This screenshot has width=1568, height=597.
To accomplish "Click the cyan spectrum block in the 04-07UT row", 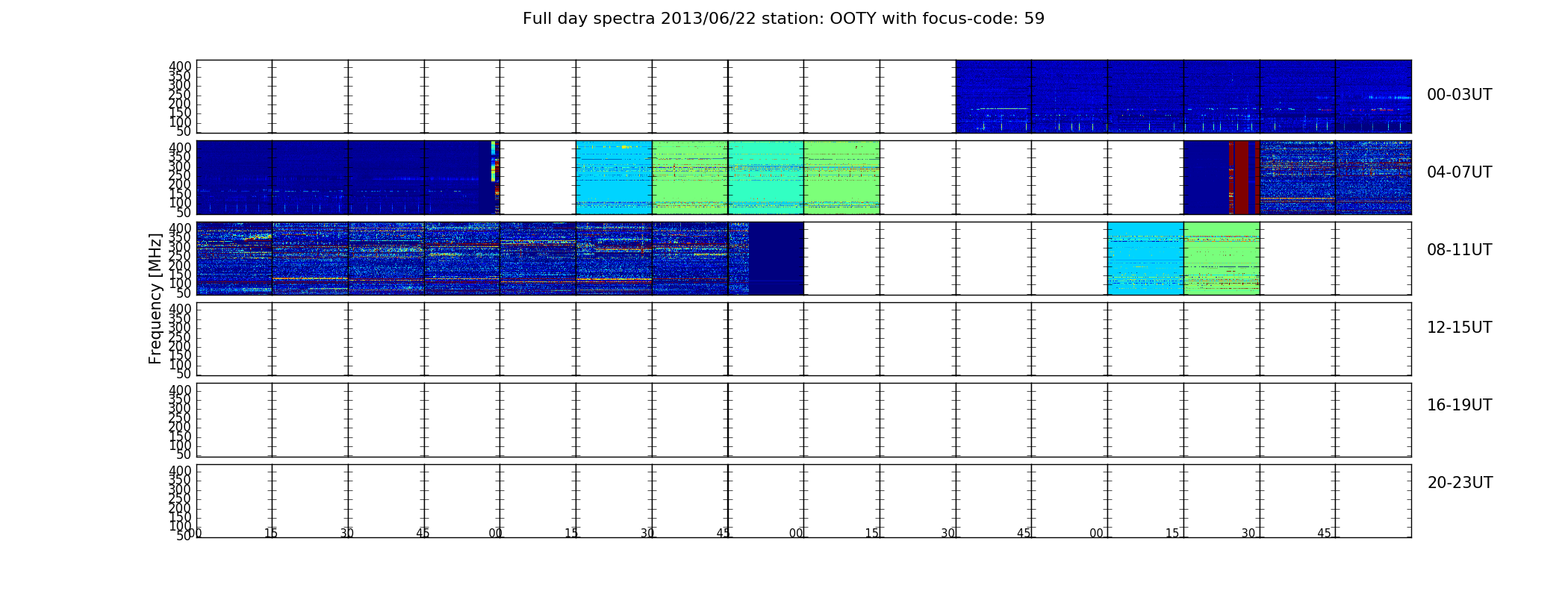I will [614, 178].
